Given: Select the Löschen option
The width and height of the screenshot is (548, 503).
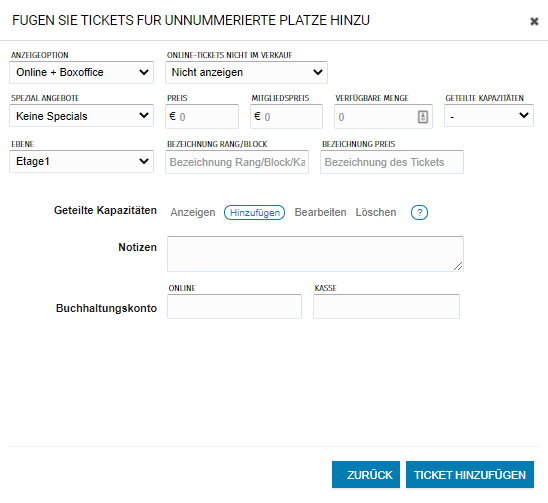Looking at the screenshot, I should pyautogui.click(x=376, y=213).
